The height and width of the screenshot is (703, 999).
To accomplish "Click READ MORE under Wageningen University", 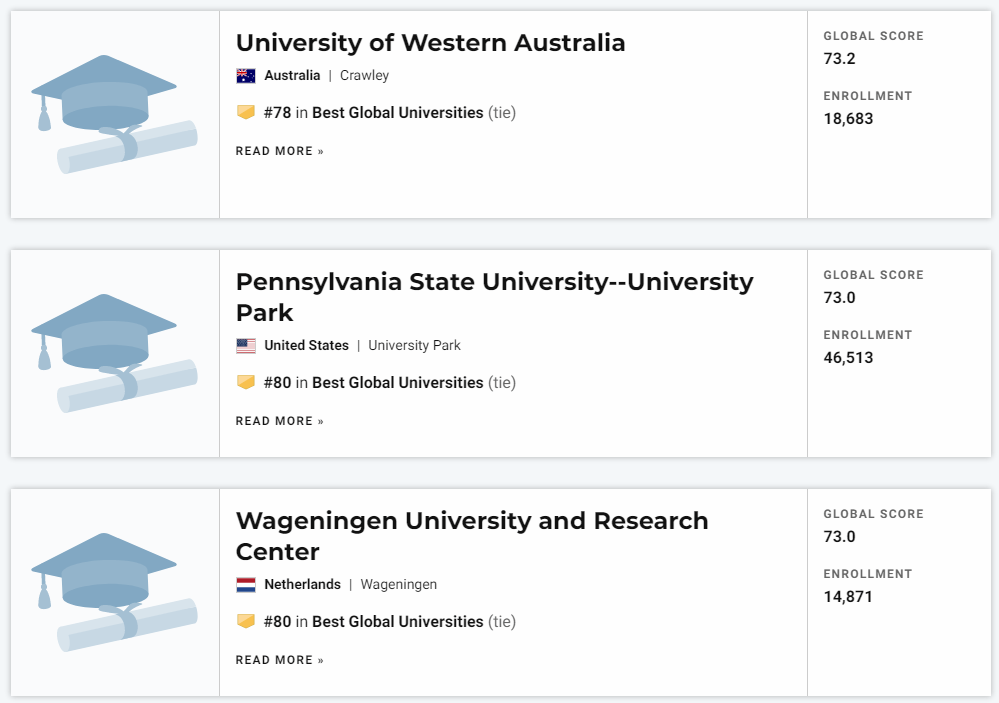I will click(x=280, y=660).
